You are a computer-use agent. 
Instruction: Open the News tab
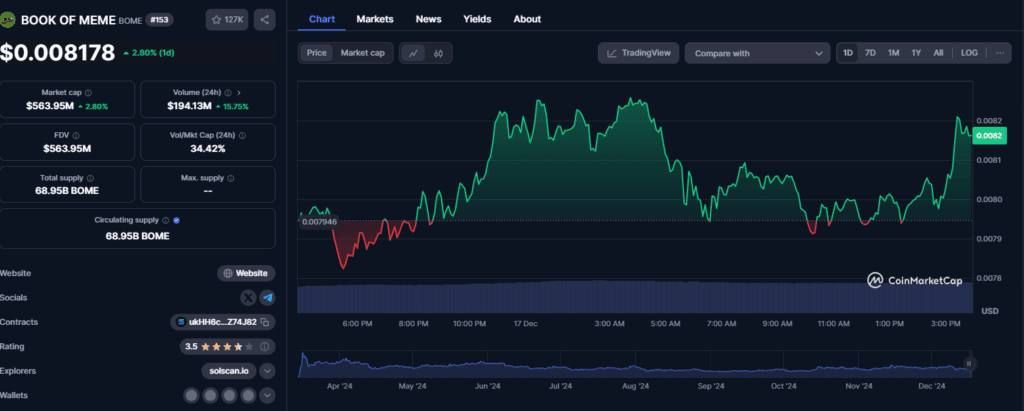click(428, 19)
